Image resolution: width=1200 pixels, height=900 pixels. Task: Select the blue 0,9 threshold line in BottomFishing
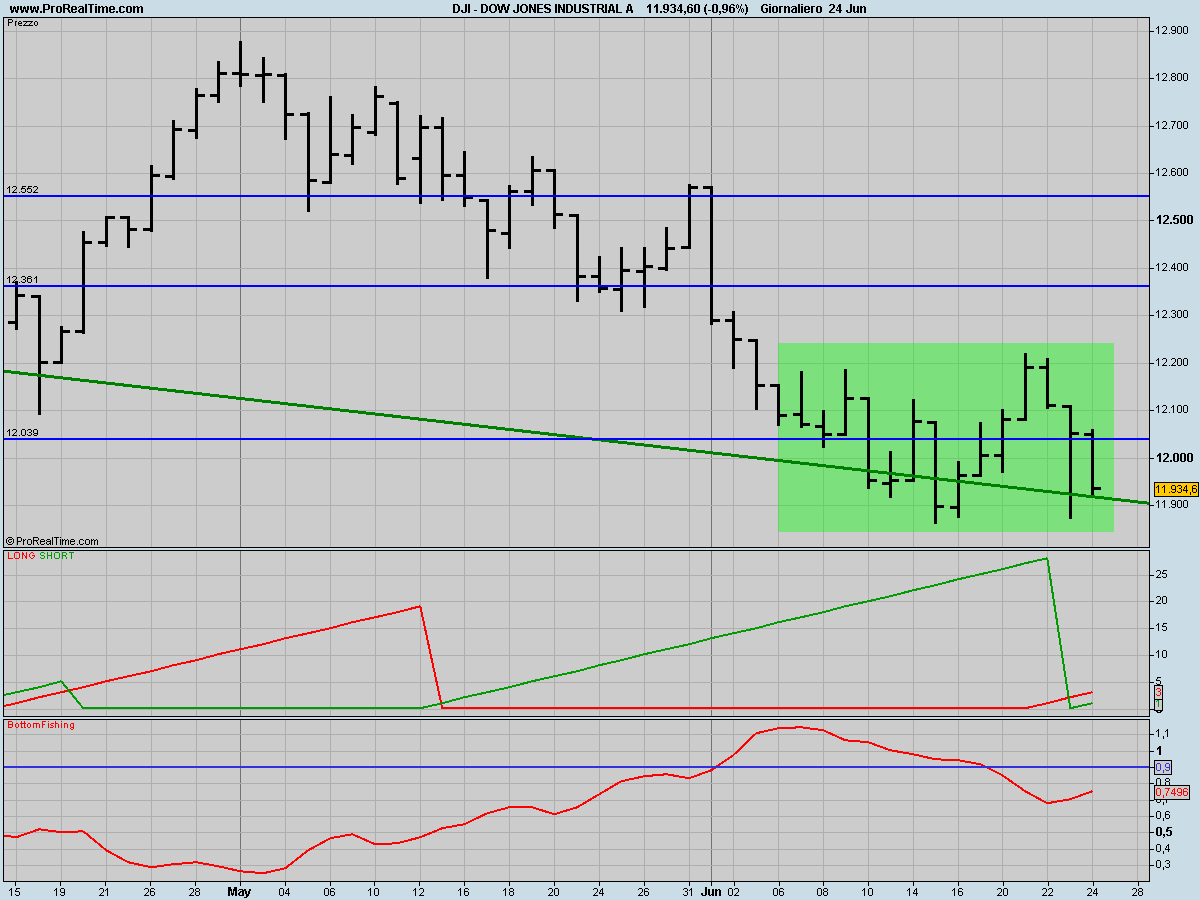[575, 767]
